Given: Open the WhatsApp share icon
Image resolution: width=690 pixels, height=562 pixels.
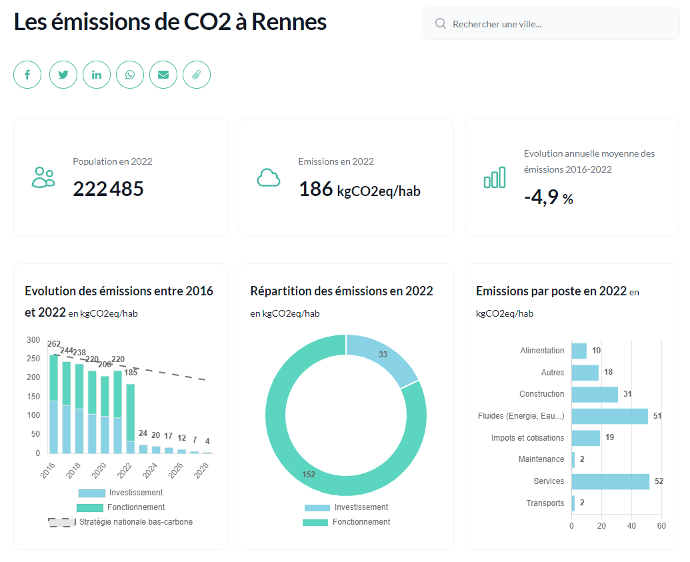Looking at the screenshot, I should click(x=130, y=75).
